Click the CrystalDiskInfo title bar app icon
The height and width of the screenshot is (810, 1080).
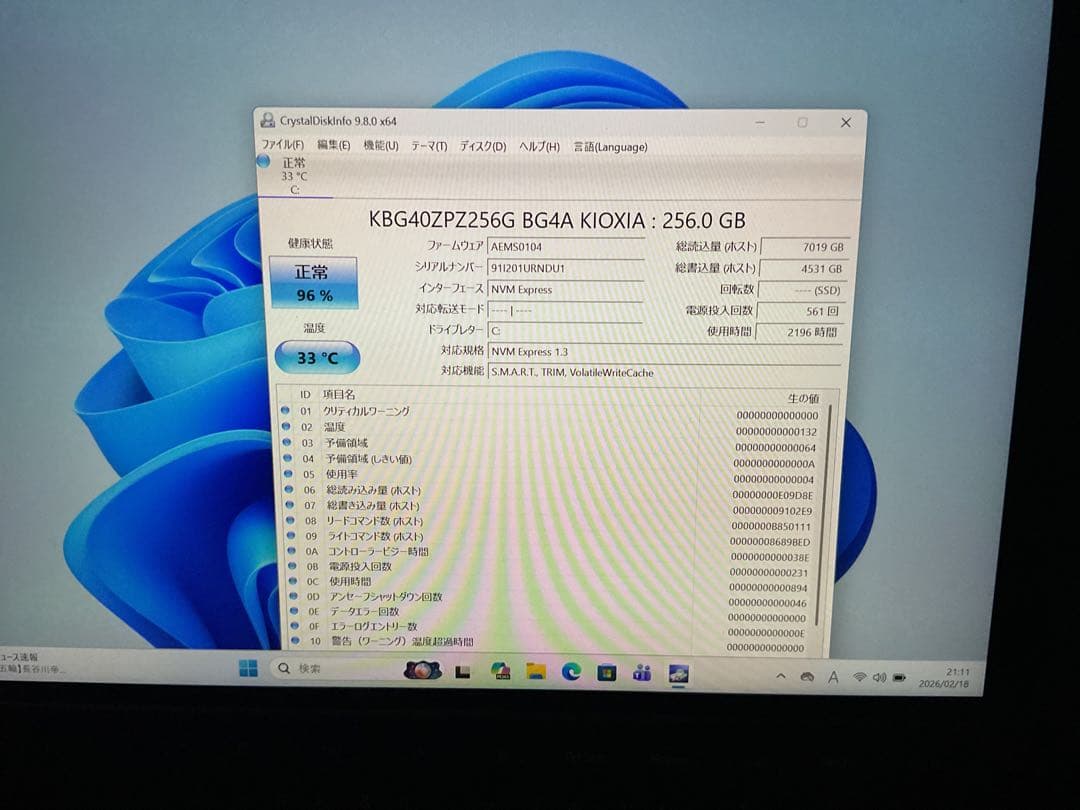coord(267,121)
